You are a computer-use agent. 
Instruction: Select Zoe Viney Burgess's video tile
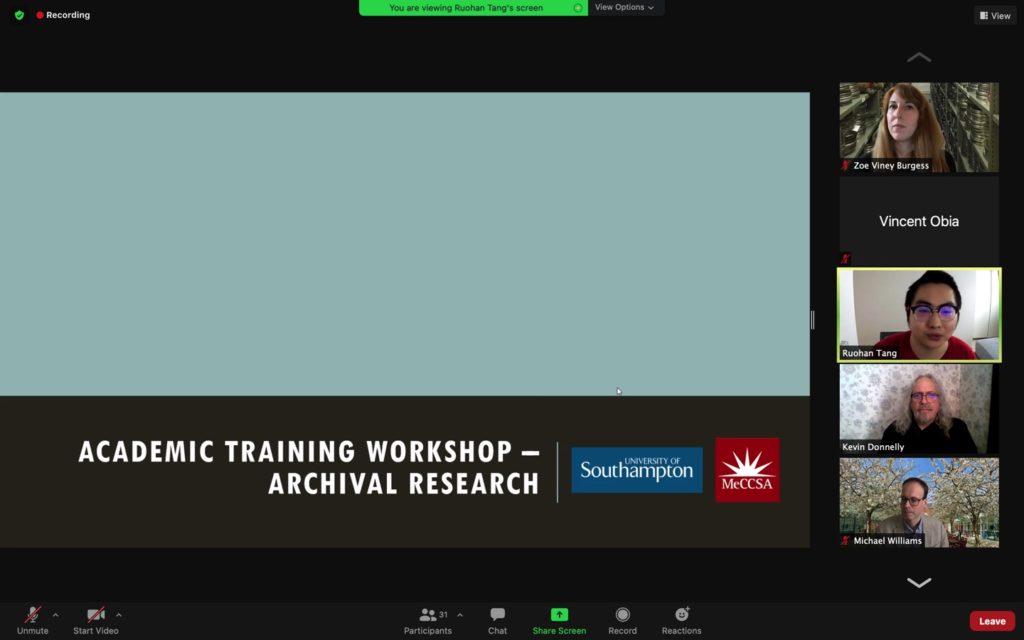[918, 127]
